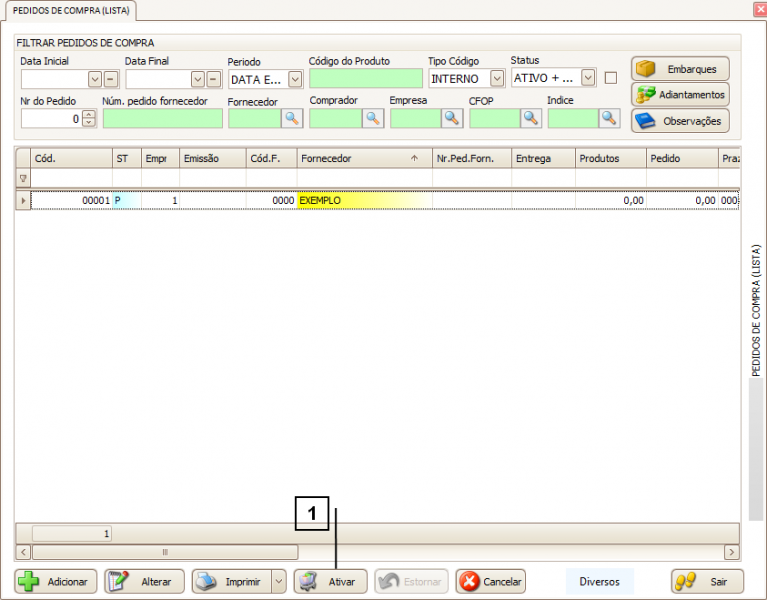Open Adiantamentos with the money icon
The height and width of the screenshot is (600, 767).
(x=680, y=95)
